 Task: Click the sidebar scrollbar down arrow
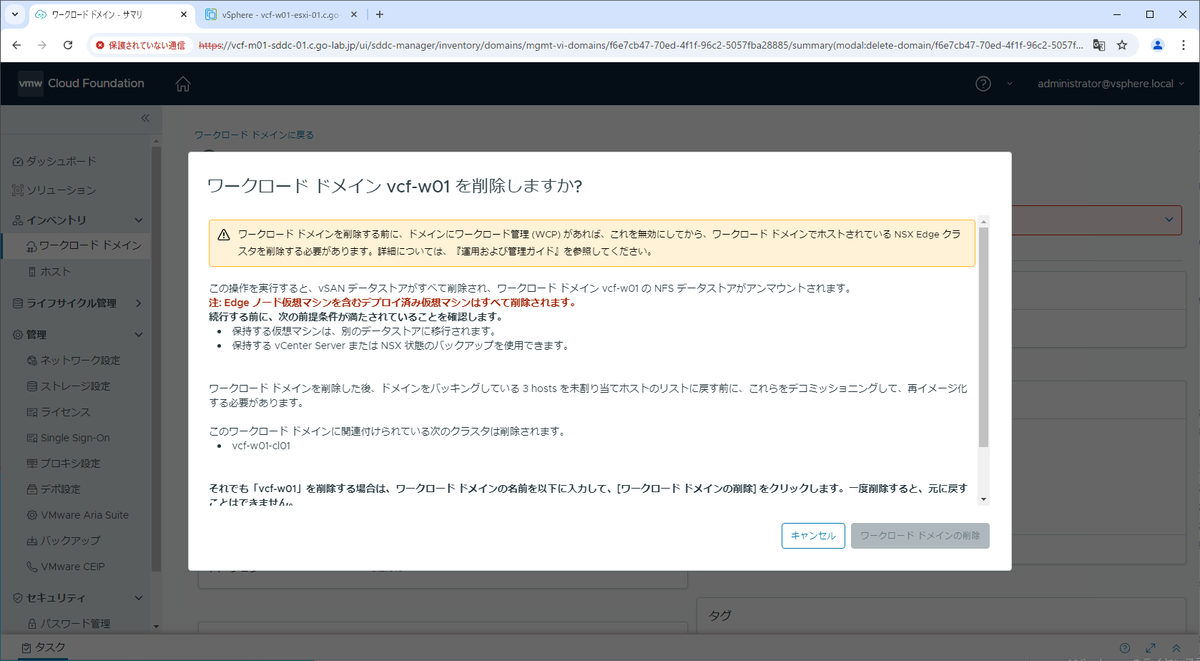155,627
